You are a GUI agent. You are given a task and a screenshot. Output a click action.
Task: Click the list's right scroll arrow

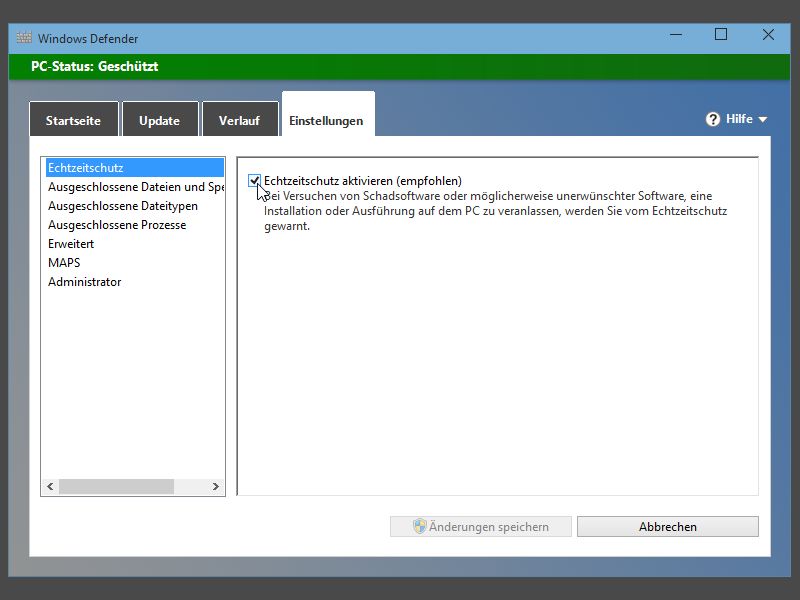point(215,486)
